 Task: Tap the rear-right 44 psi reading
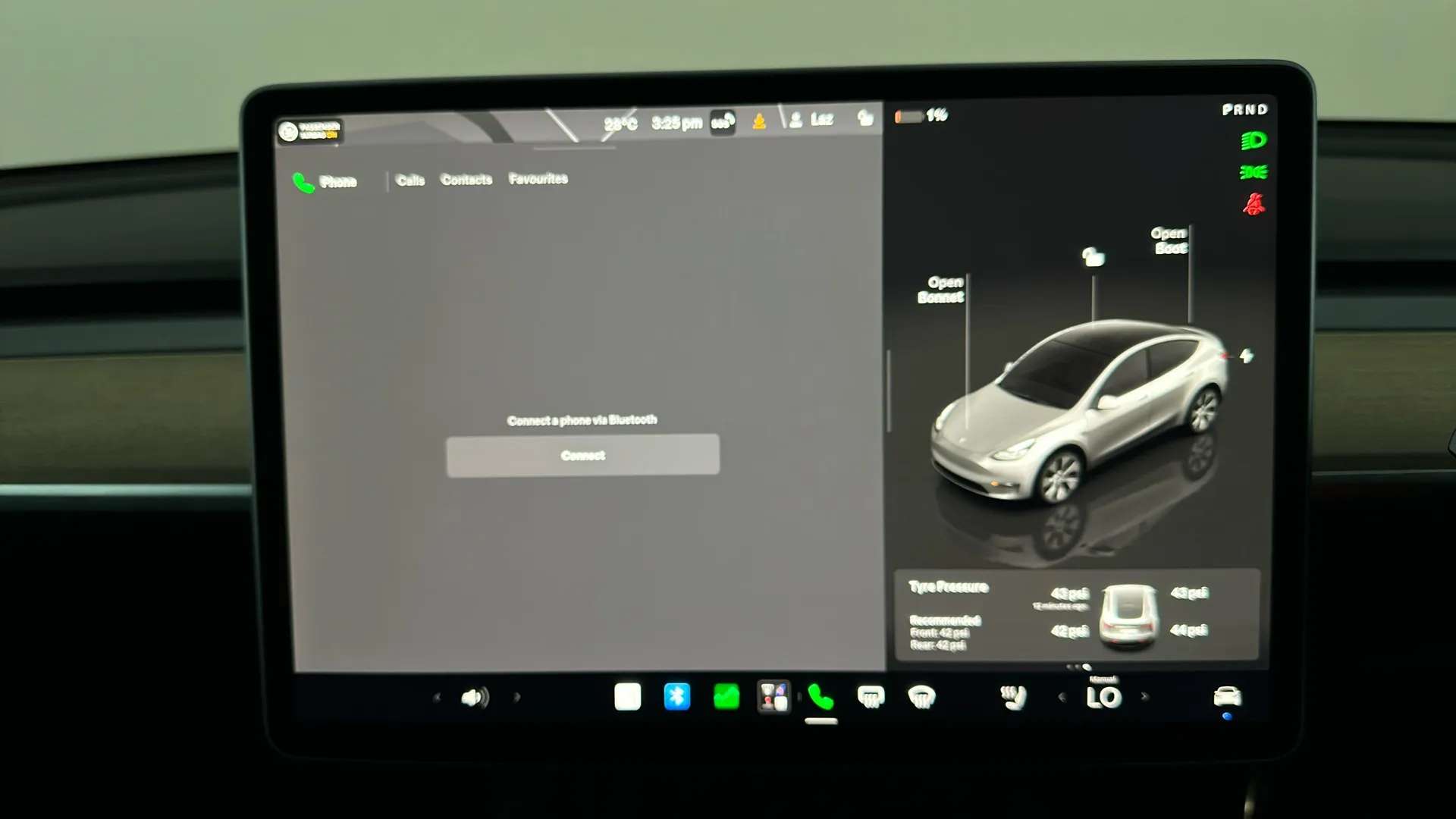[x=1189, y=630]
